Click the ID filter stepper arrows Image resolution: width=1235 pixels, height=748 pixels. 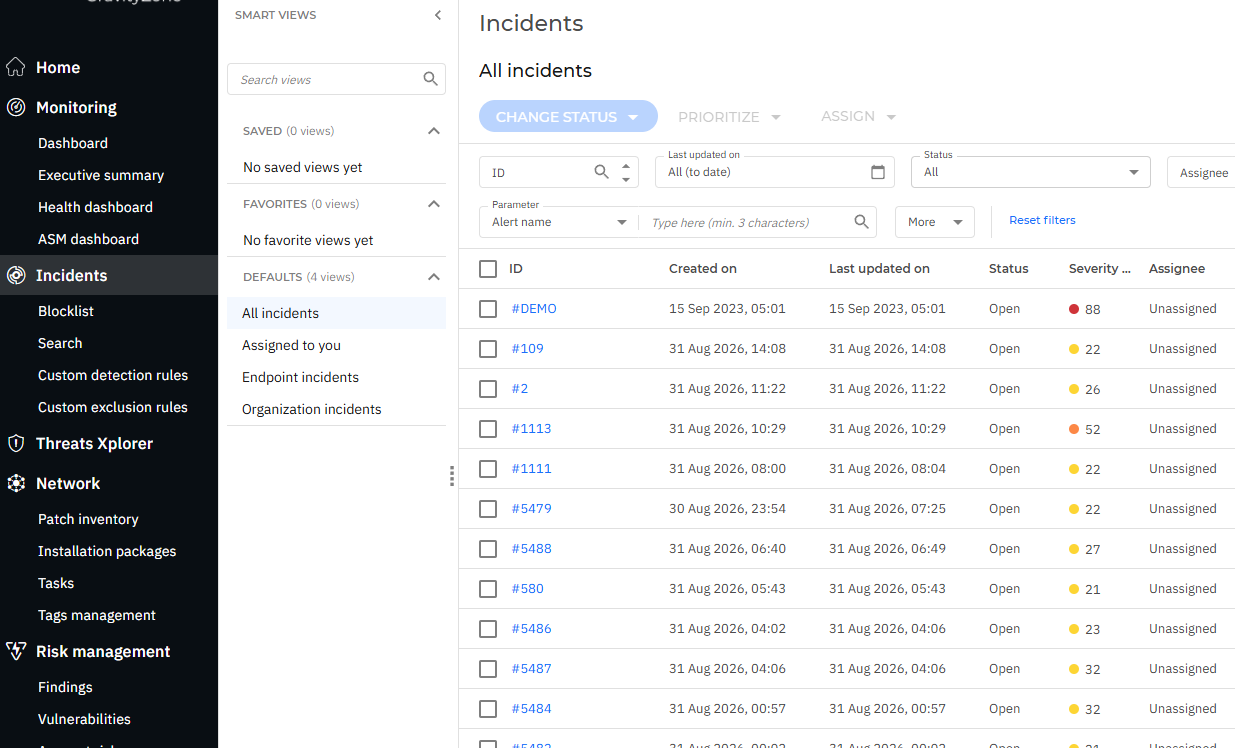click(626, 172)
